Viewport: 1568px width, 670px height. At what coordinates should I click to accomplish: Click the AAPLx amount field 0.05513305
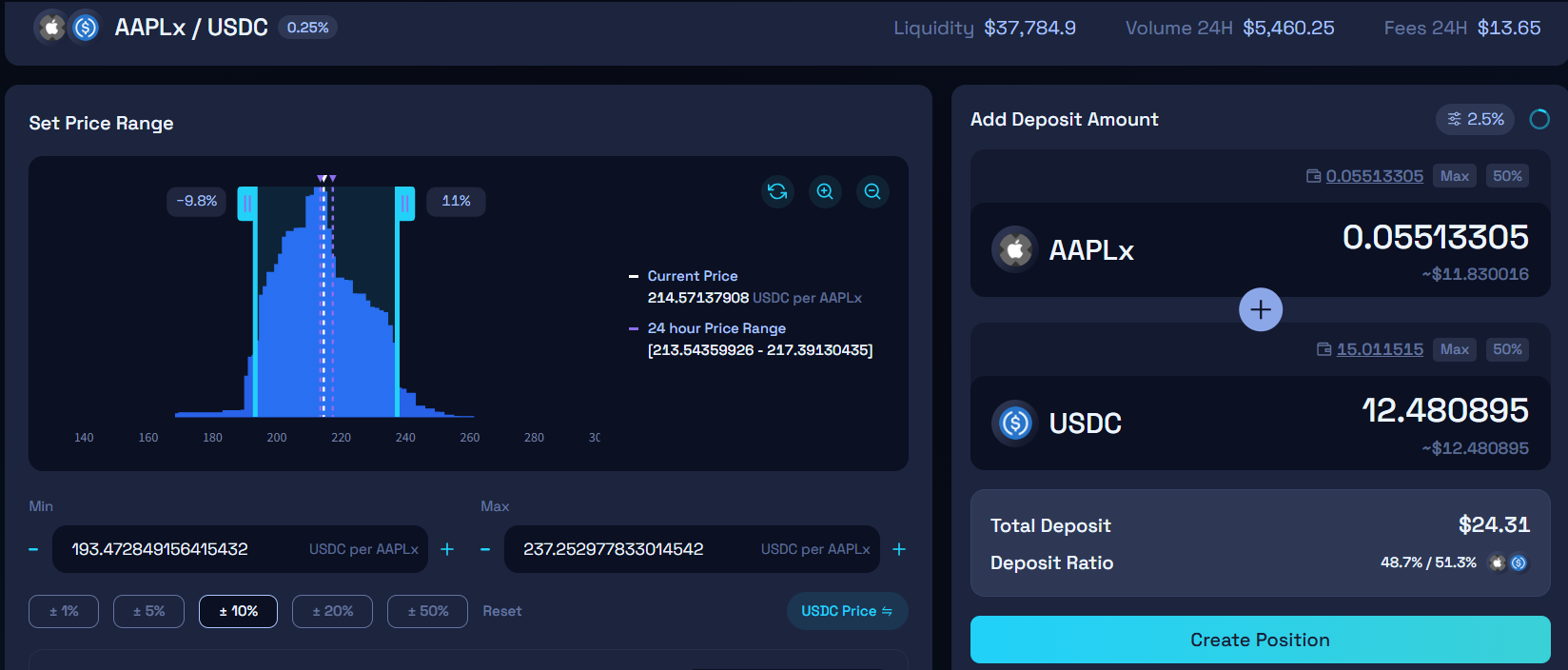(x=1435, y=237)
